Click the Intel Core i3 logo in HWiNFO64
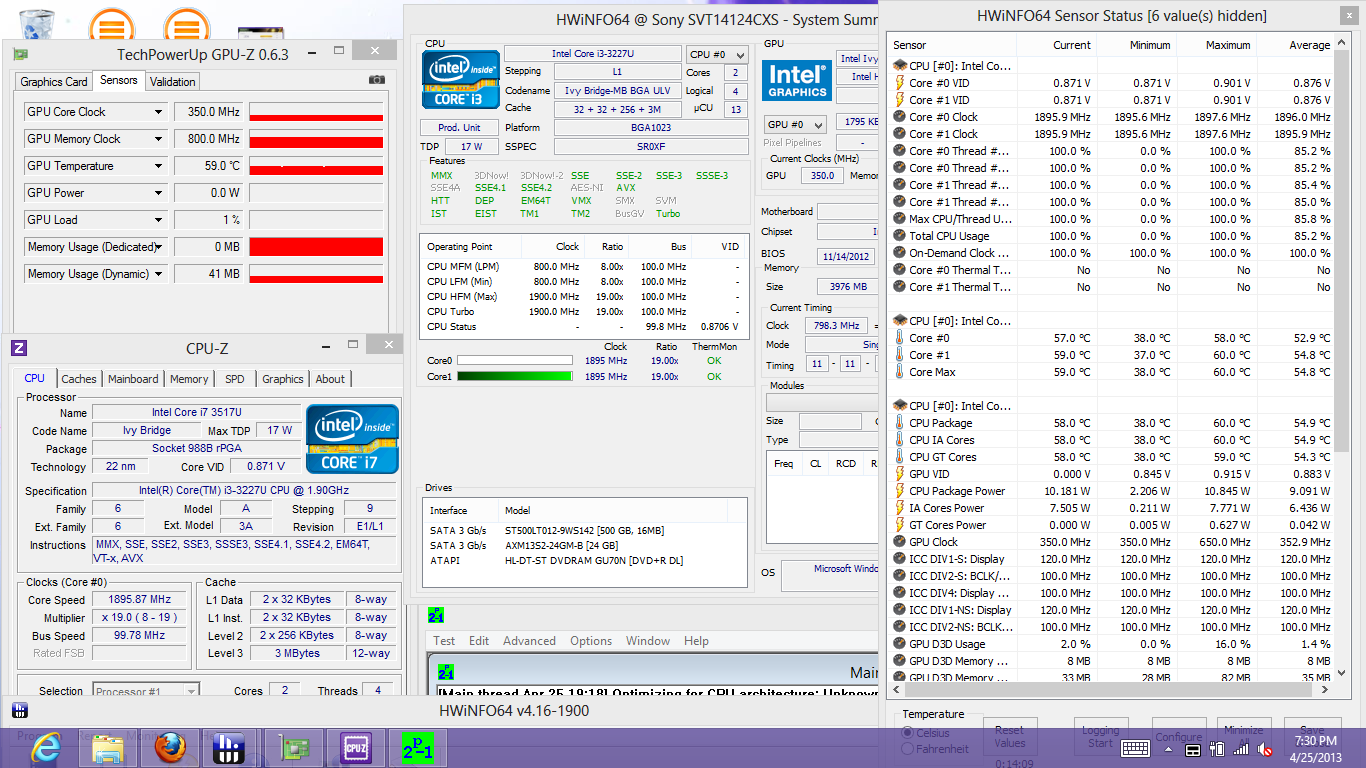This screenshot has height=768, width=1366. click(460, 79)
